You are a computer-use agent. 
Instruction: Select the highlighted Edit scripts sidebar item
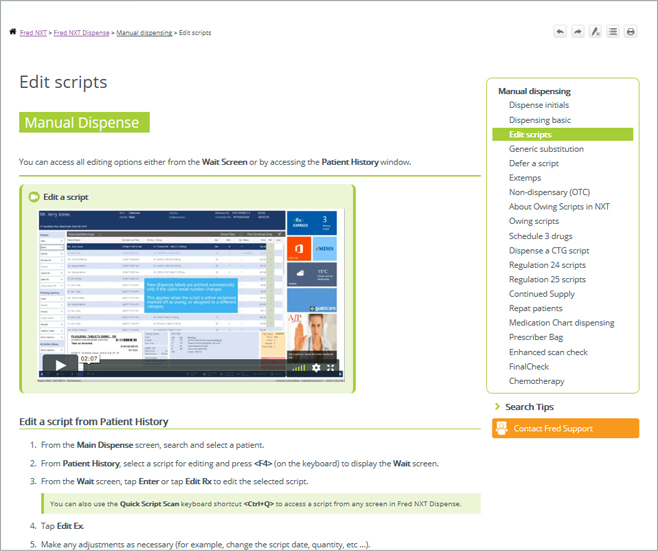point(562,134)
